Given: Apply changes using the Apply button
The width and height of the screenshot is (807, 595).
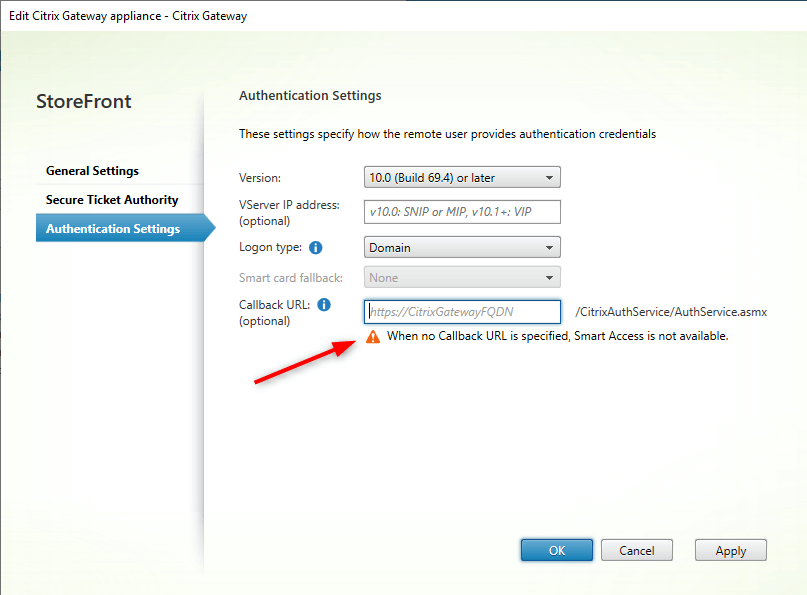Looking at the screenshot, I should tap(730, 549).
